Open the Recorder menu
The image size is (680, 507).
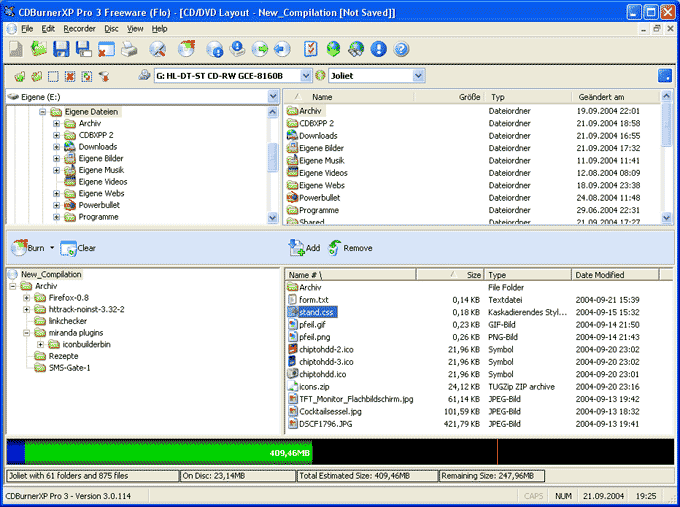[79, 29]
